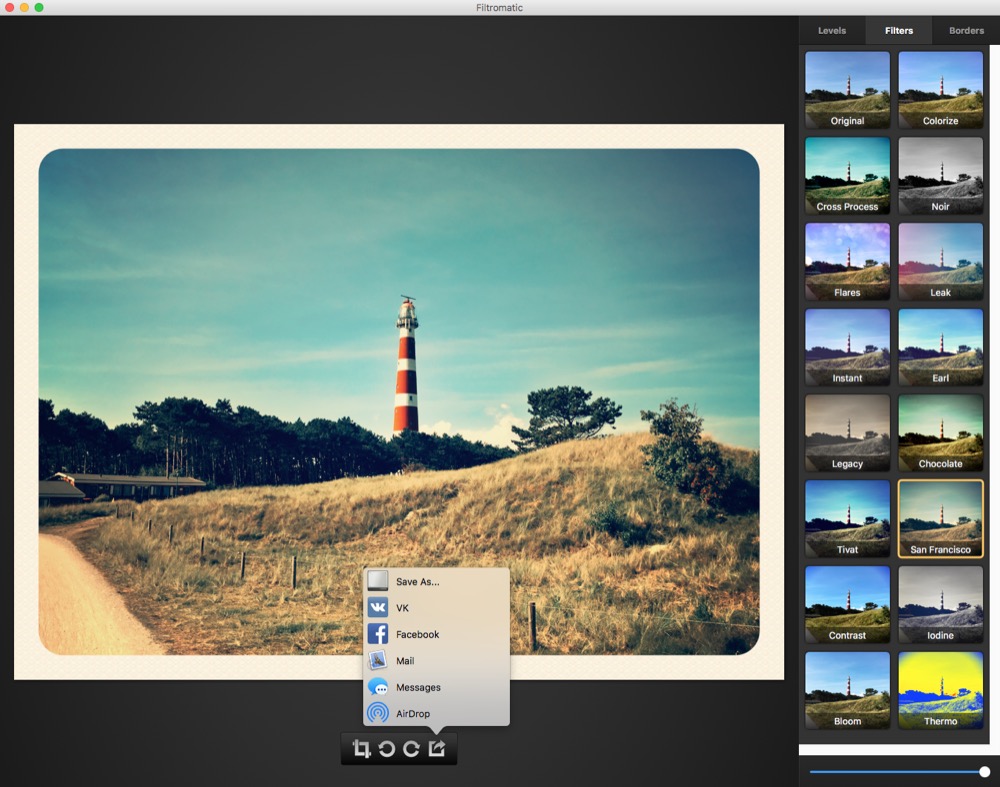The width and height of the screenshot is (1000, 787).
Task: Rotate the photo counterclockwise
Action: pos(387,749)
